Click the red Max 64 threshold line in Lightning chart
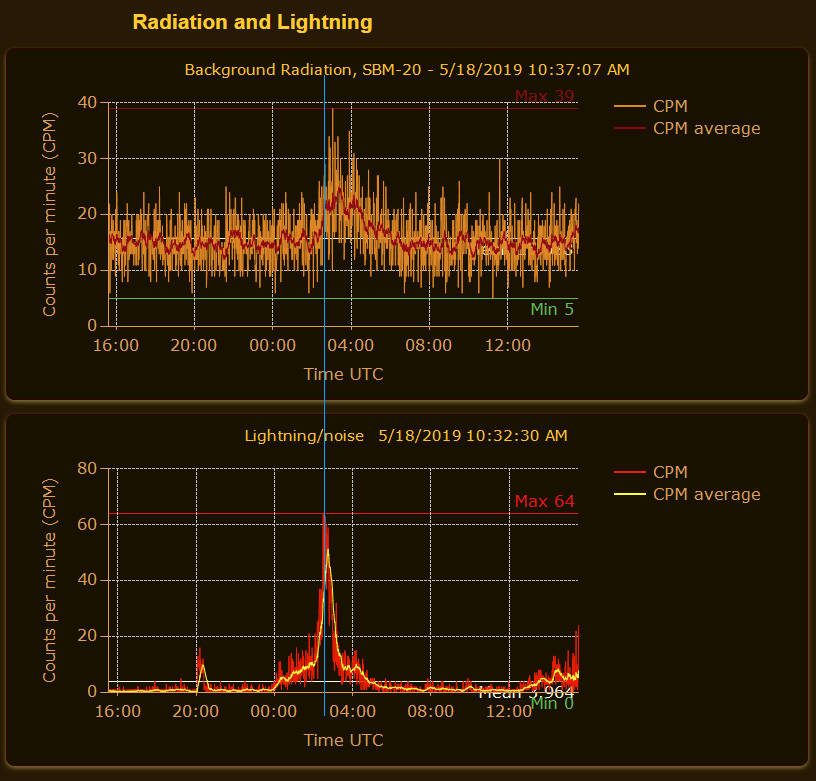816x781 pixels. pos(343,514)
